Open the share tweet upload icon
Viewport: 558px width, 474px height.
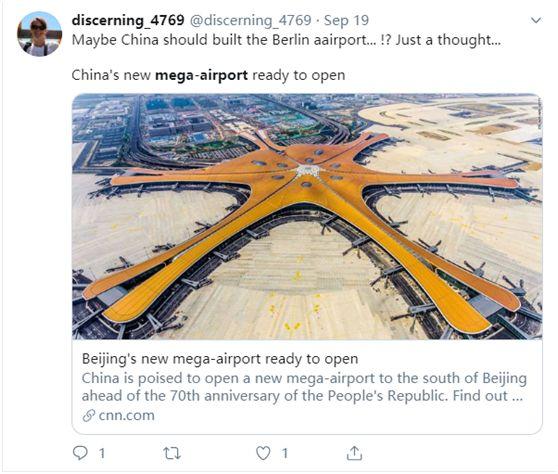(354, 453)
